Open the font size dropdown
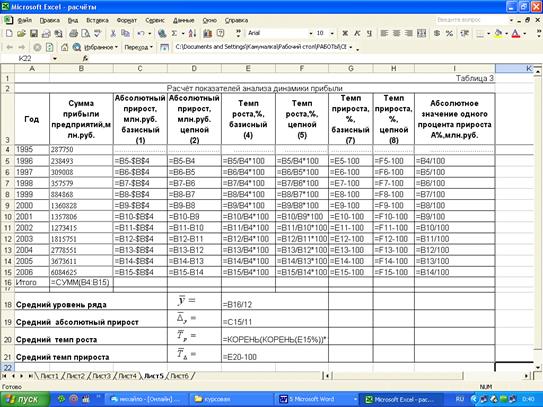The width and height of the screenshot is (543, 407). [x=332, y=33]
